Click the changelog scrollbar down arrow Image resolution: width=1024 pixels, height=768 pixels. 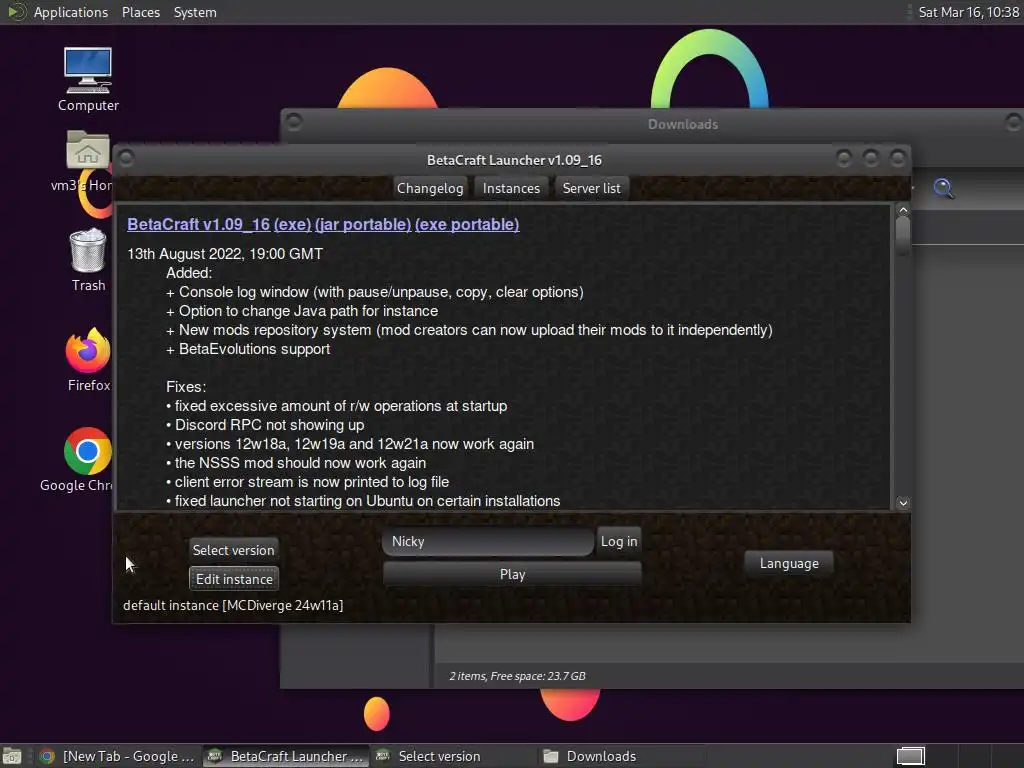[x=903, y=503]
